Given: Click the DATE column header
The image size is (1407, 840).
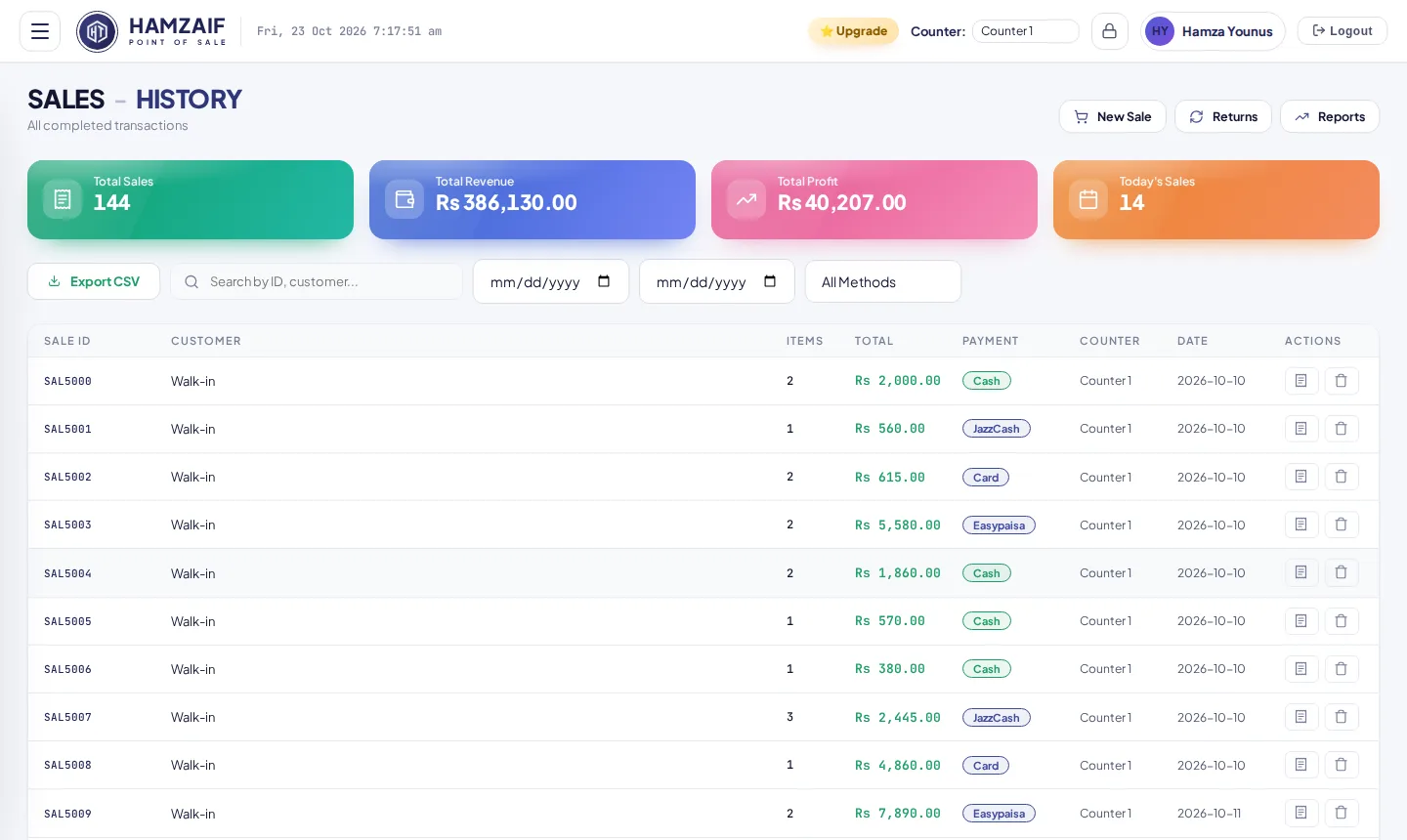Looking at the screenshot, I should [x=1193, y=341].
